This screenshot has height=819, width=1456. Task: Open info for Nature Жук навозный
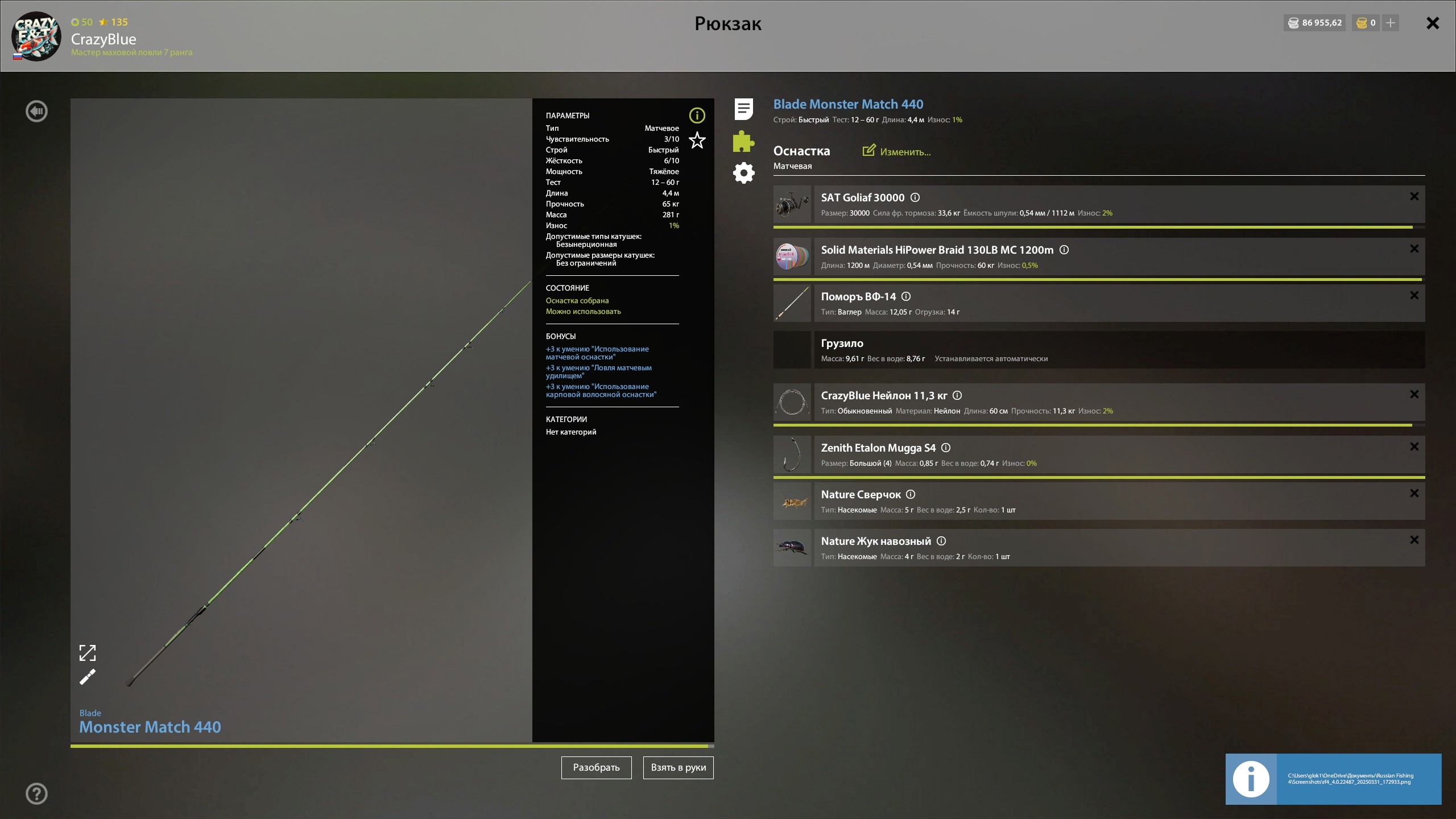941,541
